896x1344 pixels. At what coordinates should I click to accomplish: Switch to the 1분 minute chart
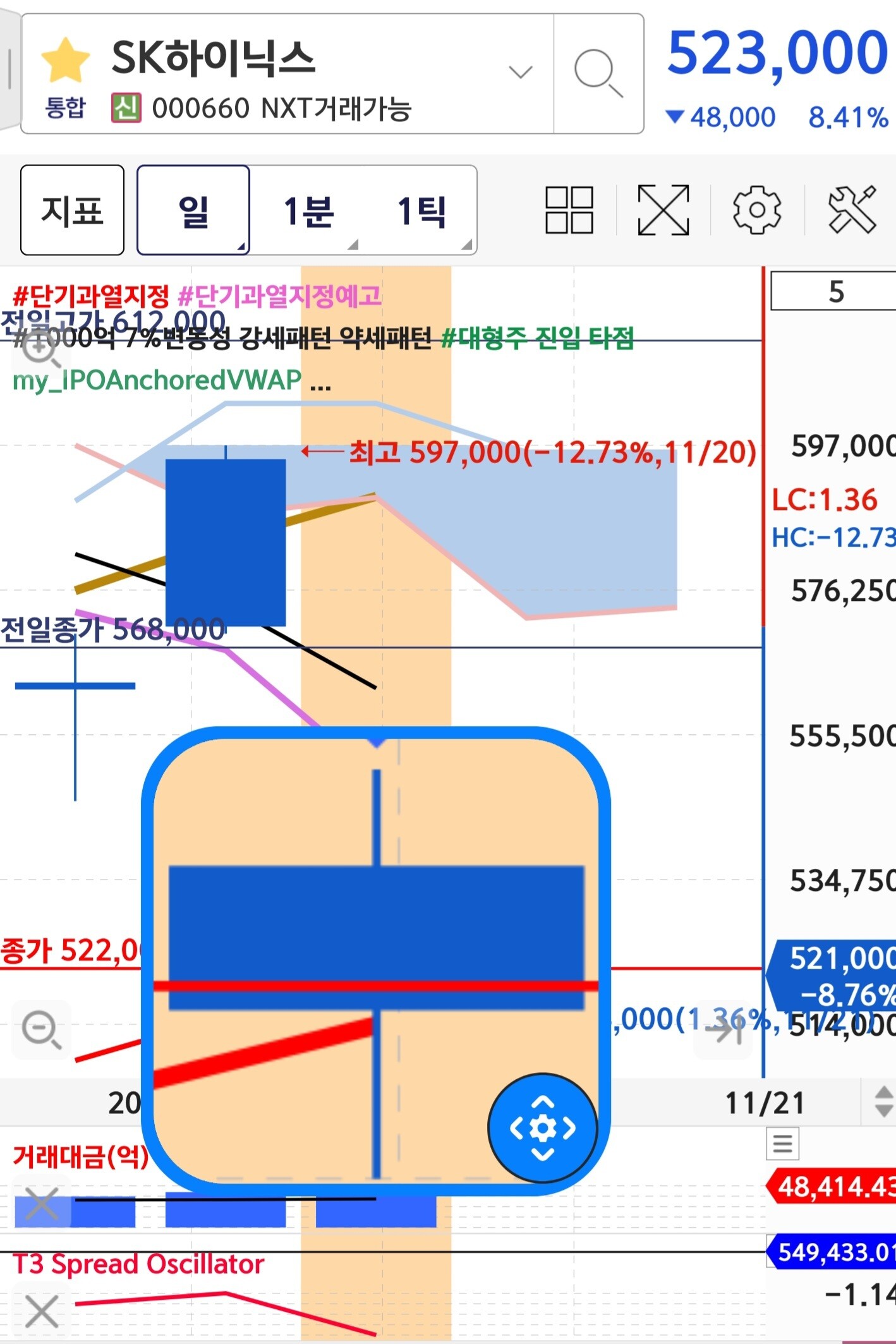point(308,211)
